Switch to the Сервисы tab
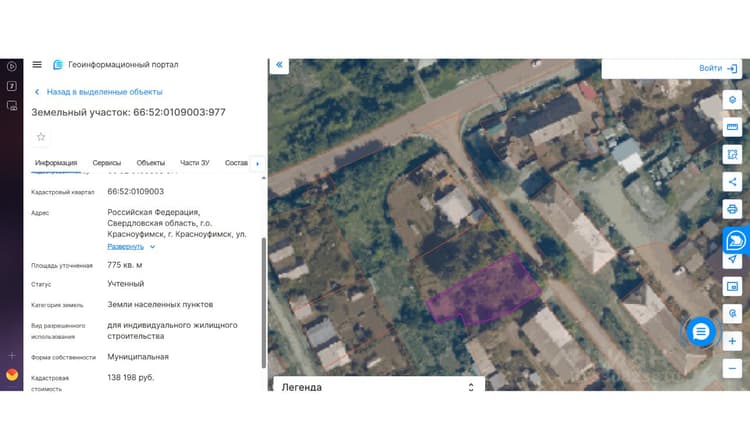The width and height of the screenshot is (750, 422). [x=107, y=163]
